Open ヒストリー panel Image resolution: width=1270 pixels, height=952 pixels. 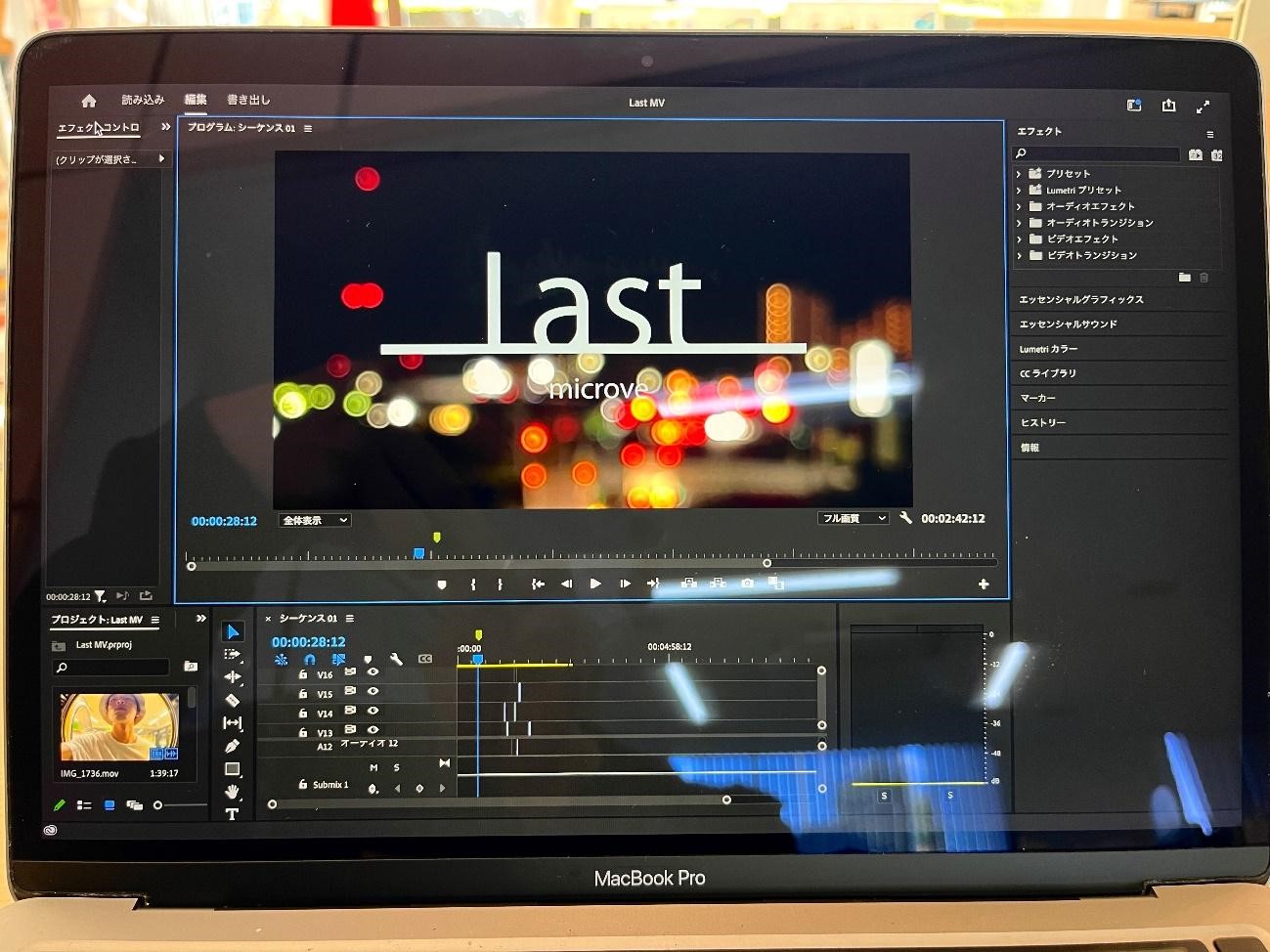coord(1042,422)
